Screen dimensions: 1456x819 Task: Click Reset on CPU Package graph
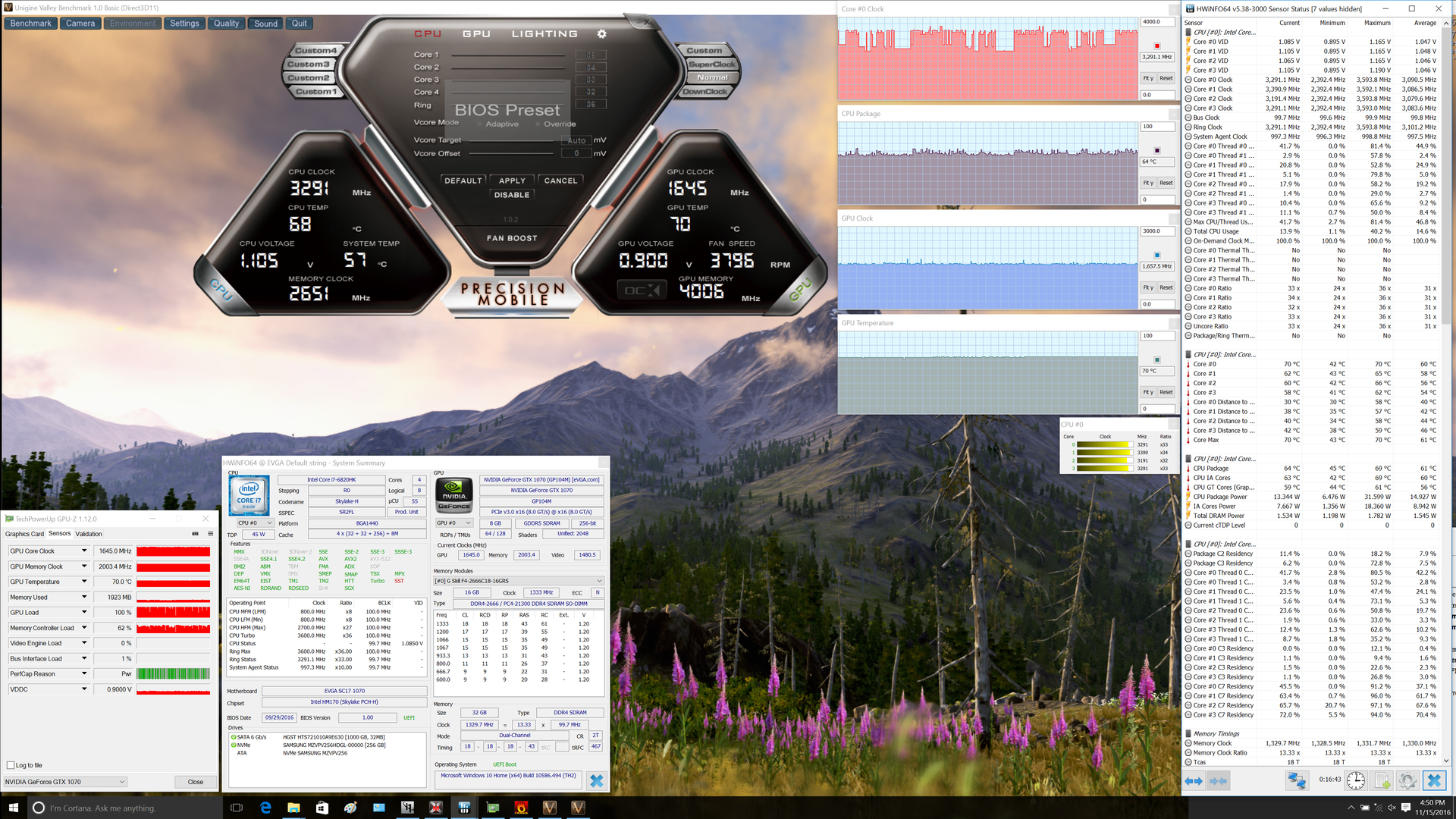(x=1166, y=183)
